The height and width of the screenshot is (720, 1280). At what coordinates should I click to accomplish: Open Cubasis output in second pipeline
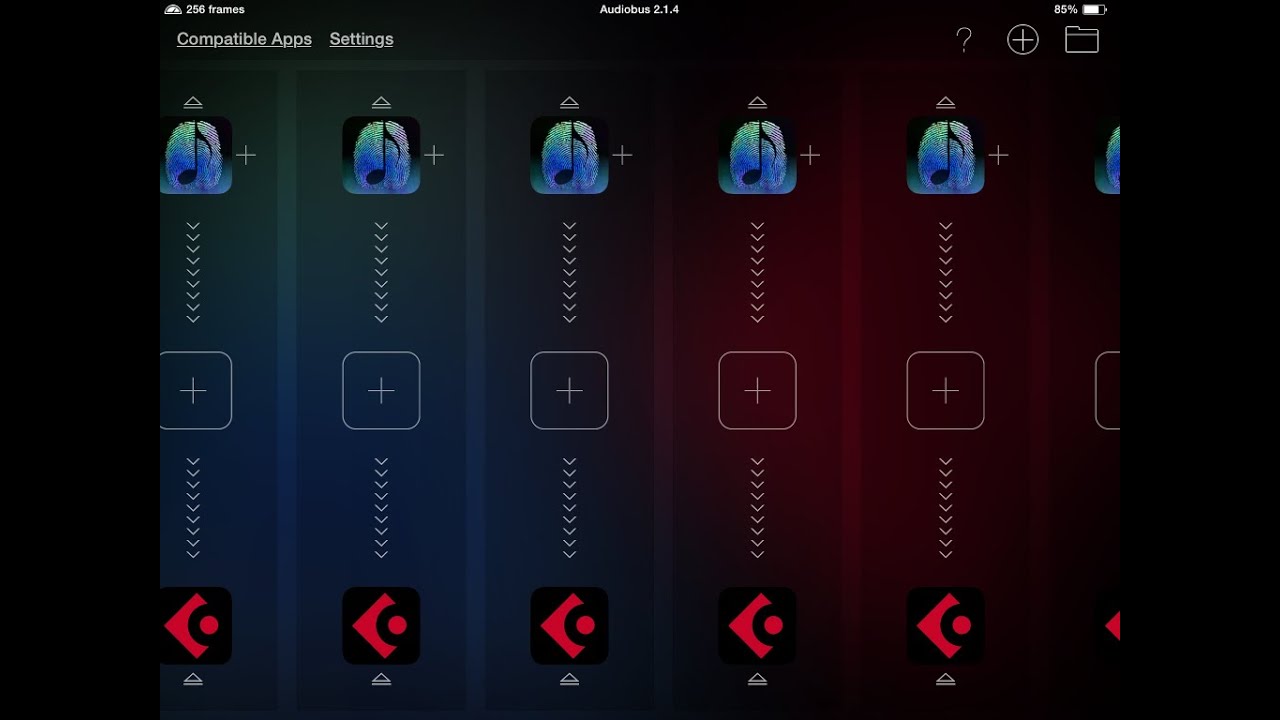381,626
